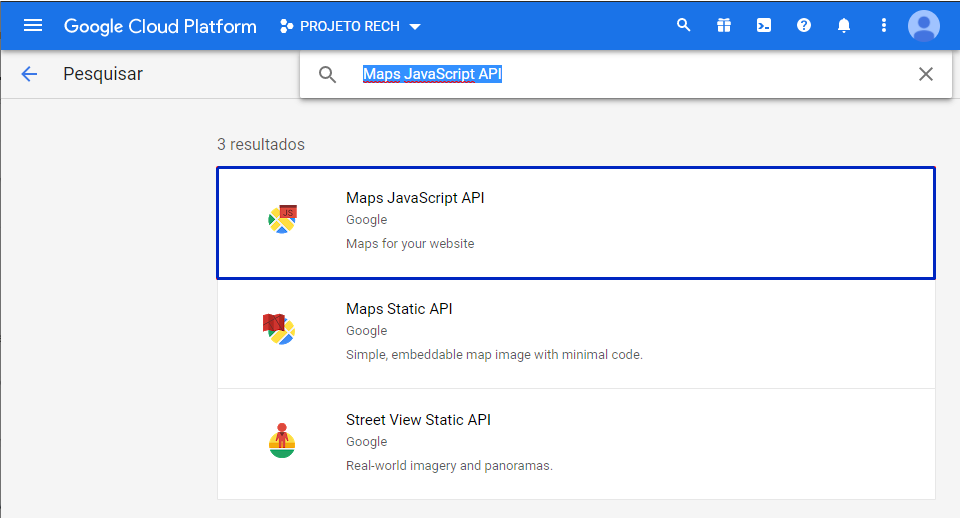This screenshot has height=519, width=960.
Task: Open the user account avatar
Action: (924, 25)
